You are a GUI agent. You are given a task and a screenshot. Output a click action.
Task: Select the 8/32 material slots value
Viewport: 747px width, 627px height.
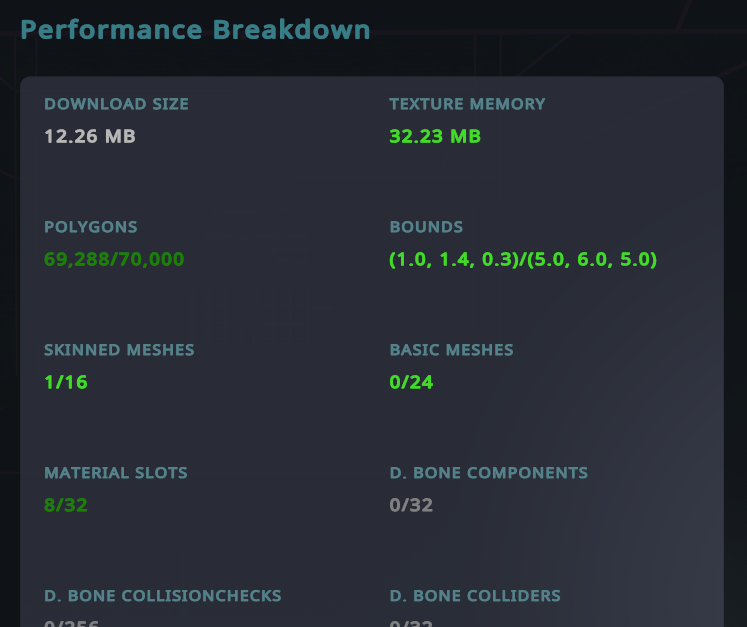coord(66,505)
